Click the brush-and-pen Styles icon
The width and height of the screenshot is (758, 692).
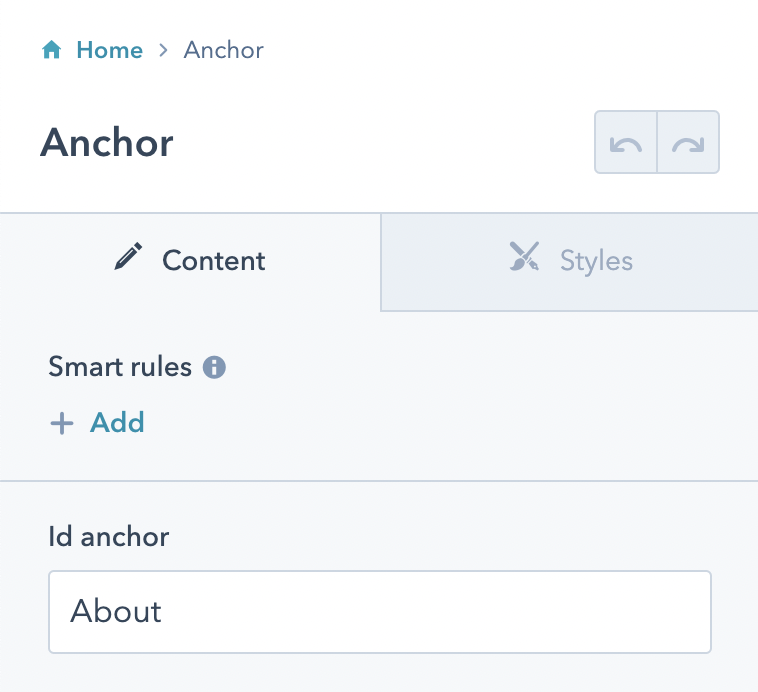coord(525,256)
